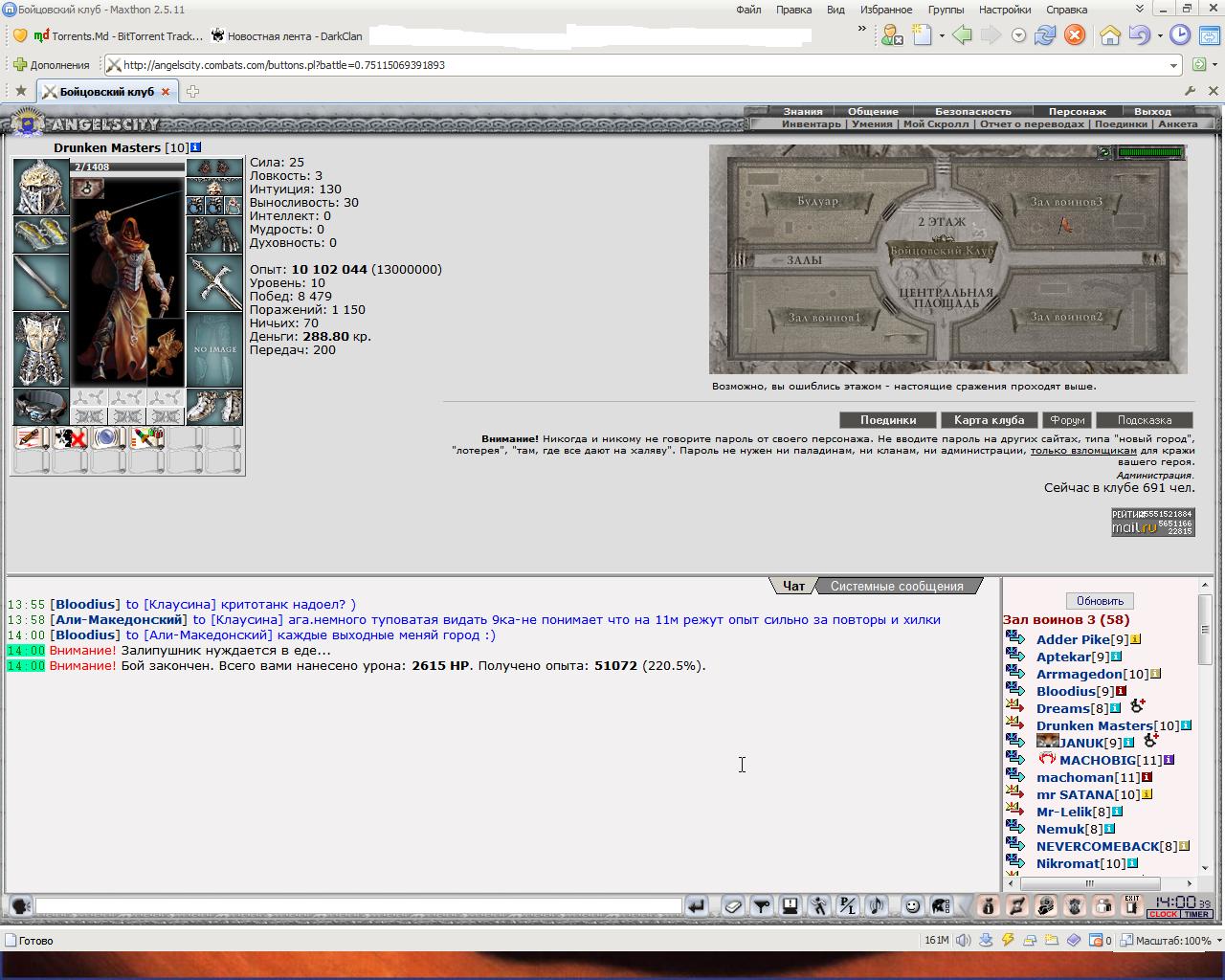This screenshot has width=1225, height=980.
Task: Click player MACHOBIG in room list
Action: pyautogui.click(x=1098, y=760)
